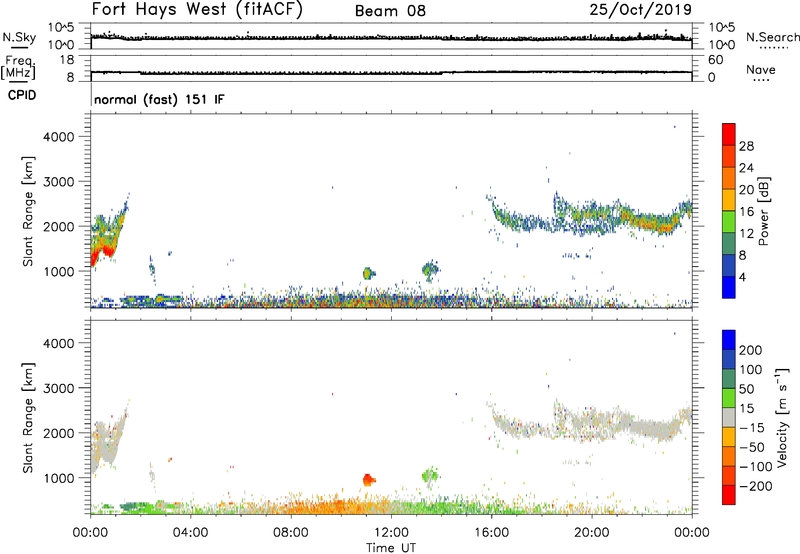Click the 'Nave' label
800x554 pixels.
(761, 69)
